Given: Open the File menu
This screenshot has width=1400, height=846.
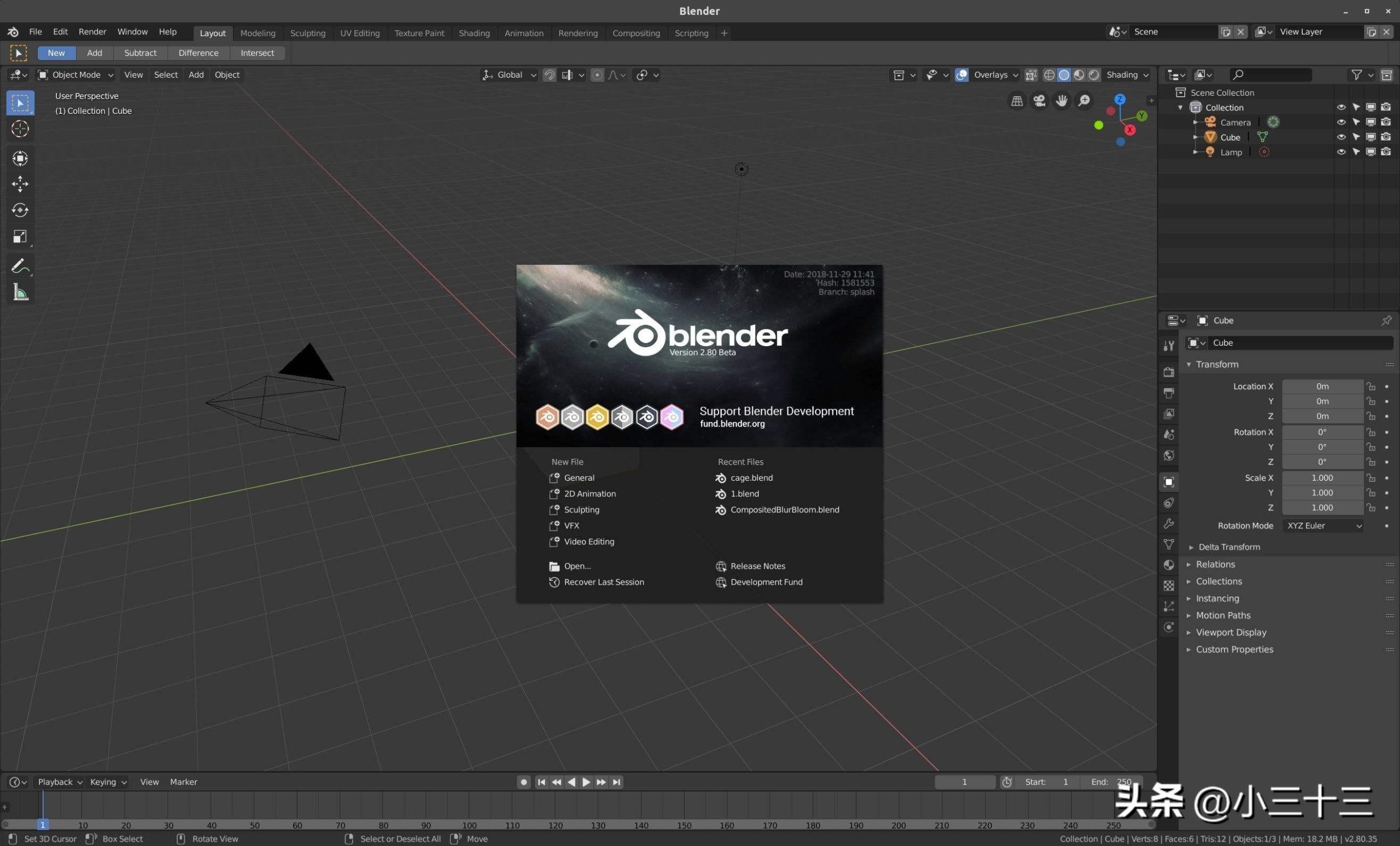Looking at the screenshot, I should point(35,32).
